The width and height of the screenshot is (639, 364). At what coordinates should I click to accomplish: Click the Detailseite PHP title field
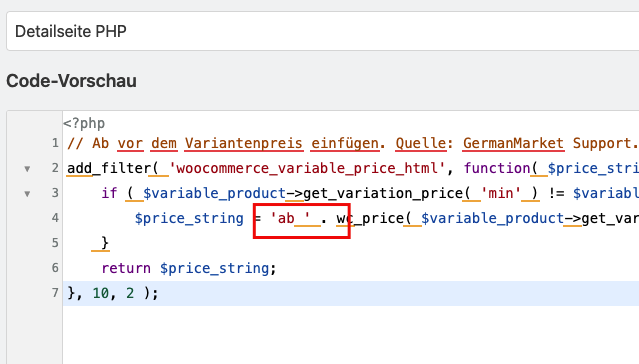pyautogui.click(x=322, y=31)
